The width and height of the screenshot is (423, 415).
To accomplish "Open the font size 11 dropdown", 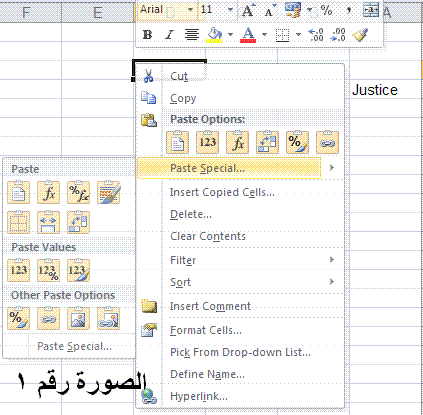I will coord(230,9).
